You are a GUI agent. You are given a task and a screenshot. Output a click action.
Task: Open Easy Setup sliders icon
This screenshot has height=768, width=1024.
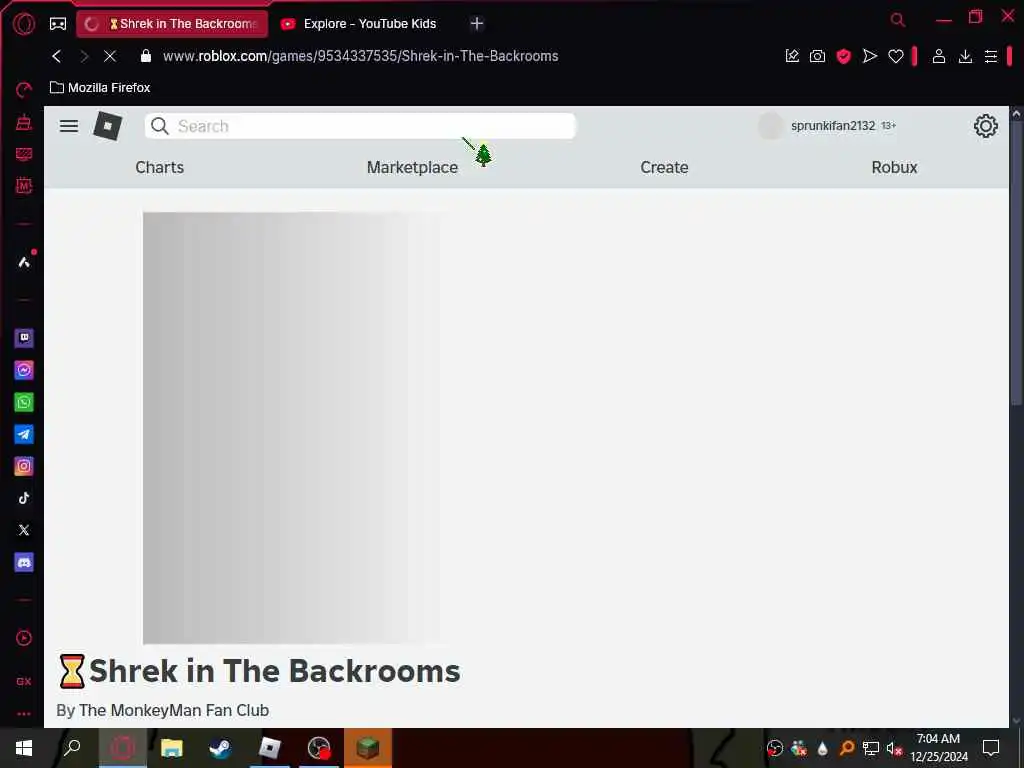991,57
